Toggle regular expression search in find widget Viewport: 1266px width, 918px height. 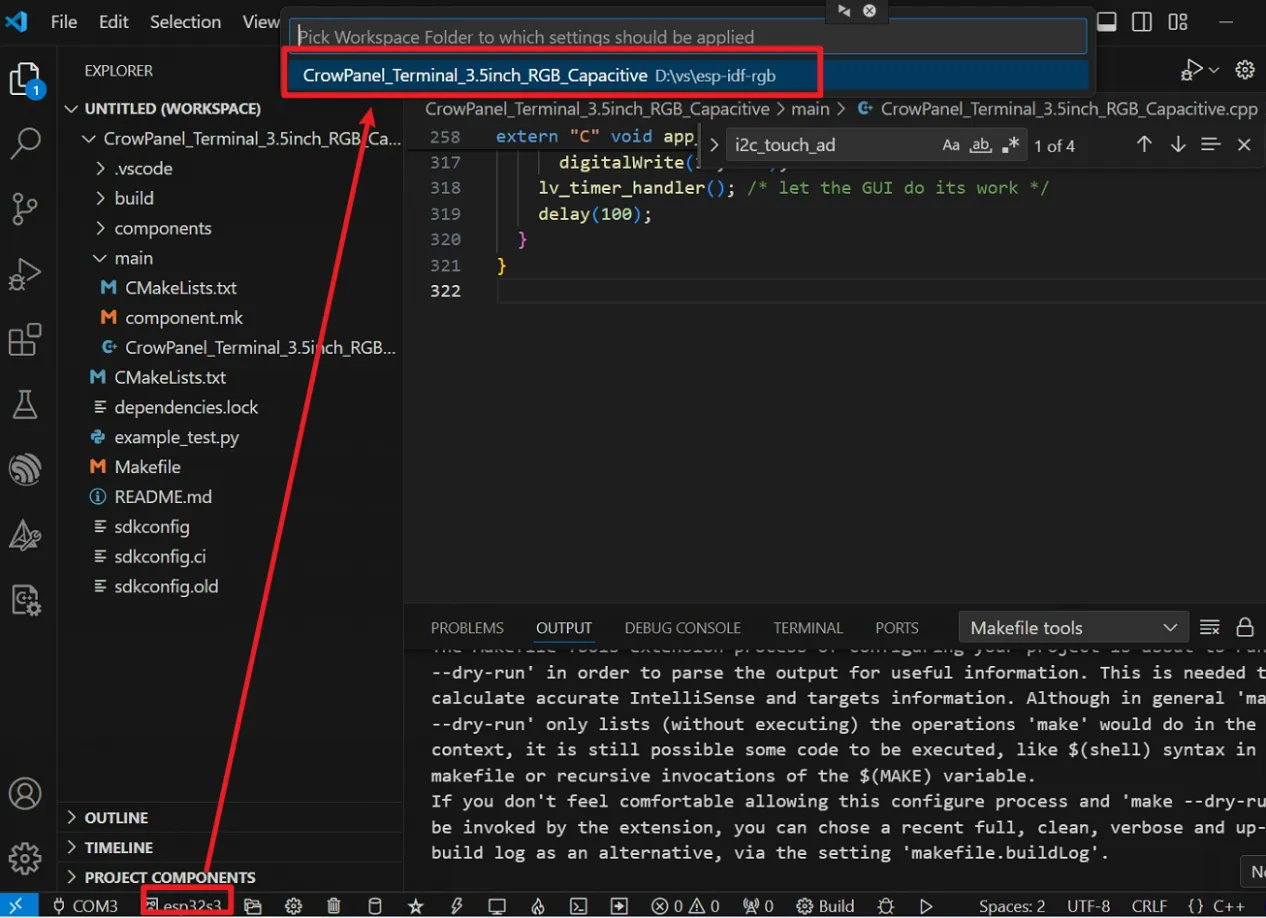pyautogui.click(x=1011, y=145)
